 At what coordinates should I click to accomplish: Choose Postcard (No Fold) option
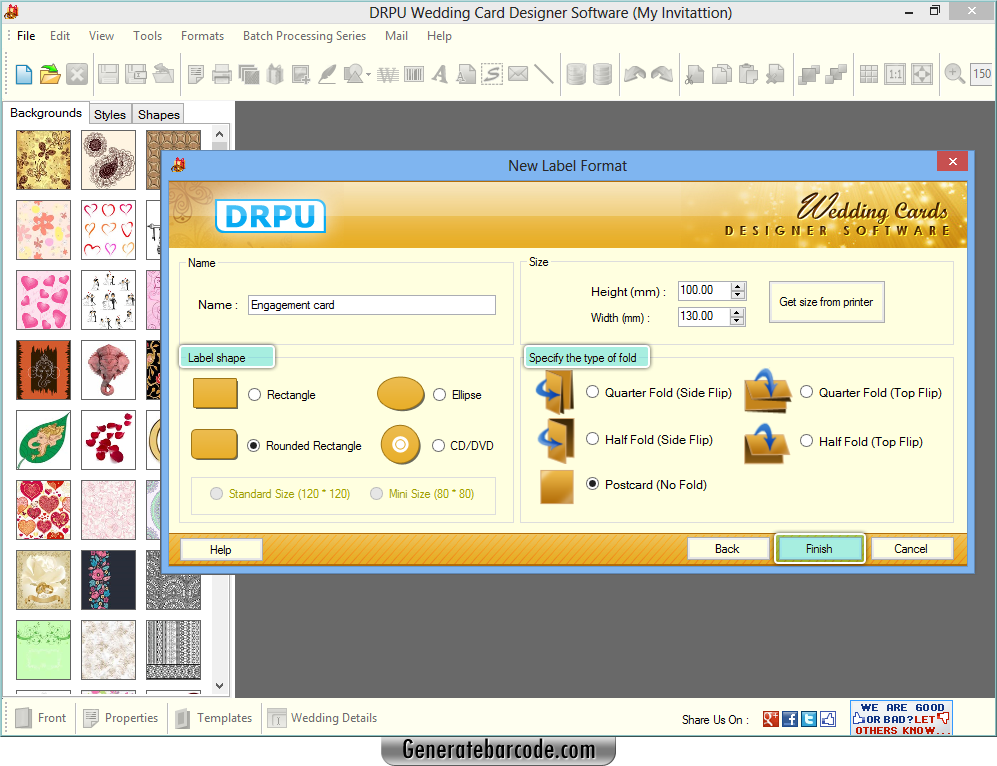pos(592,484)
